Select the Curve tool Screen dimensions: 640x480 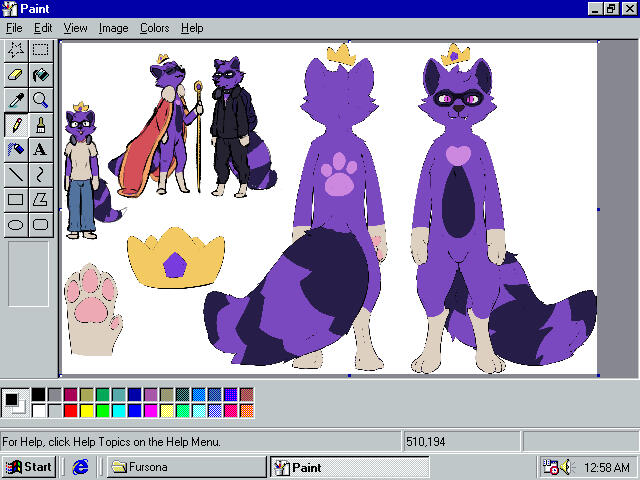click(x=40, y=174)
